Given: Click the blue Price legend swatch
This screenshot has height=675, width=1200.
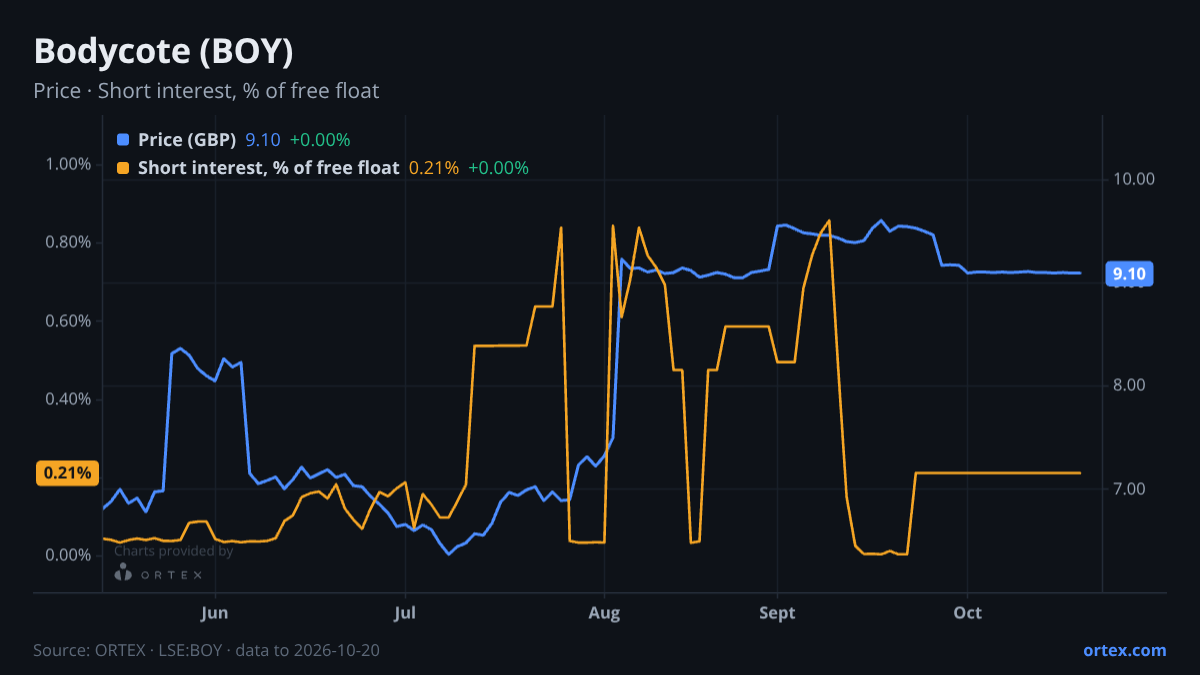Looking at the screenshot, I should pos(123,140).
